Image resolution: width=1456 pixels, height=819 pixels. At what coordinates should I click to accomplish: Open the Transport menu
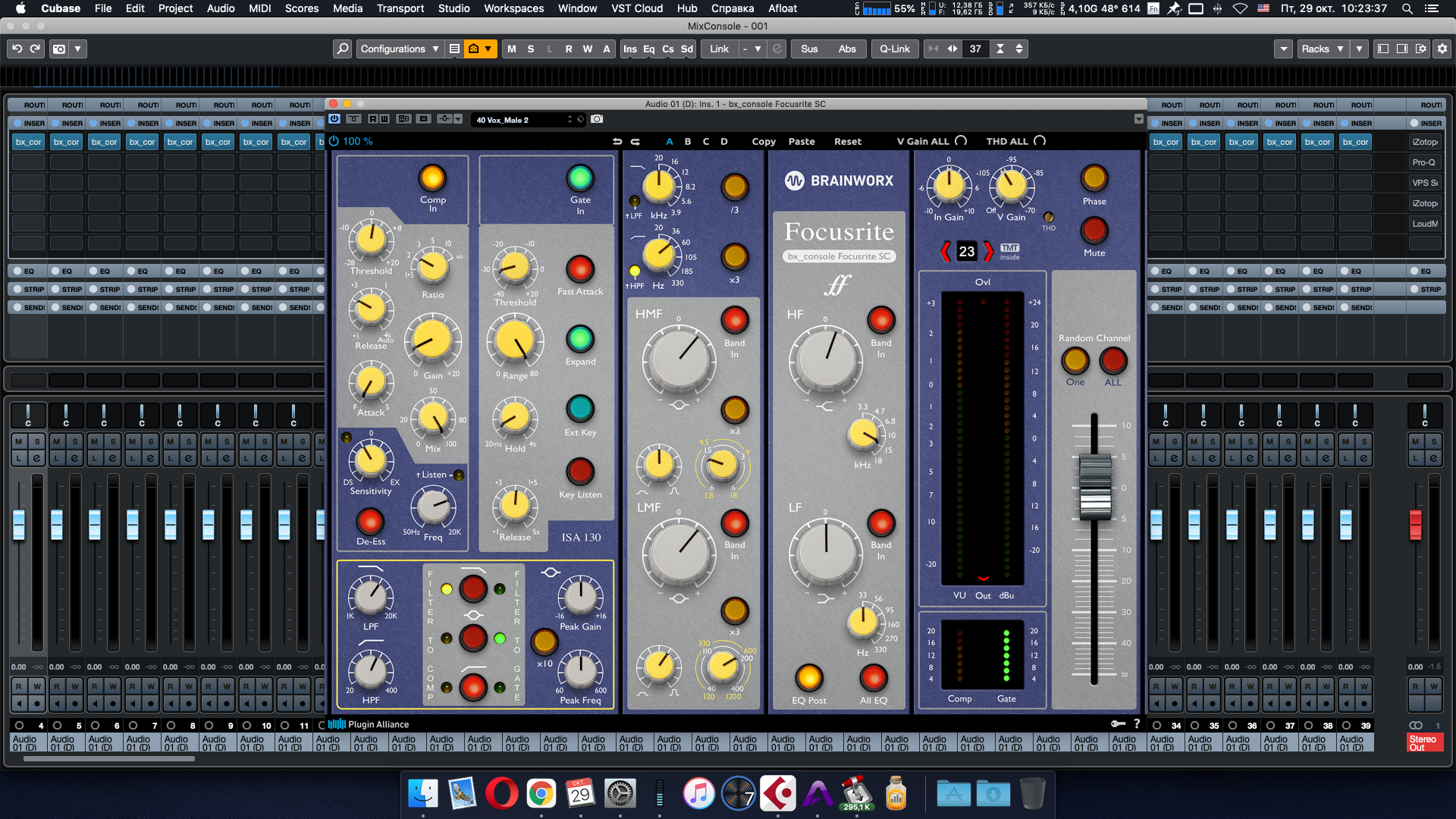pos(400,8)
